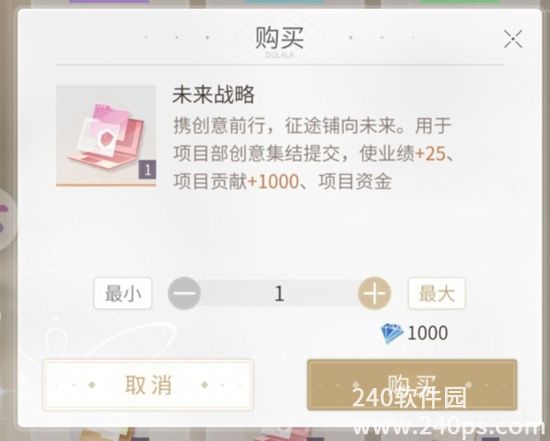The image size is (550, 441).
Task: Click the orange +1000 contribution value
Action: pos(273,182)
